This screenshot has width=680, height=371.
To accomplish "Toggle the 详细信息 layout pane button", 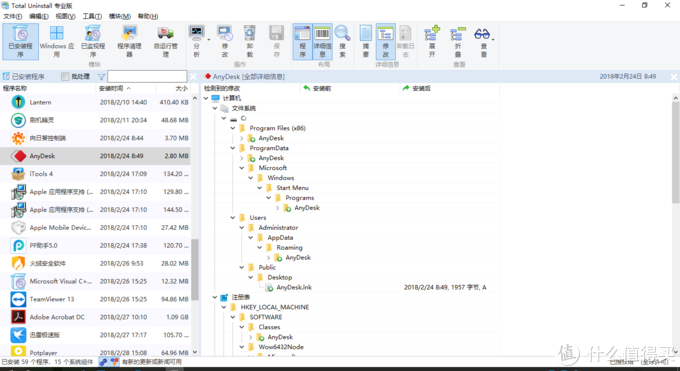I will coord(322,42).
